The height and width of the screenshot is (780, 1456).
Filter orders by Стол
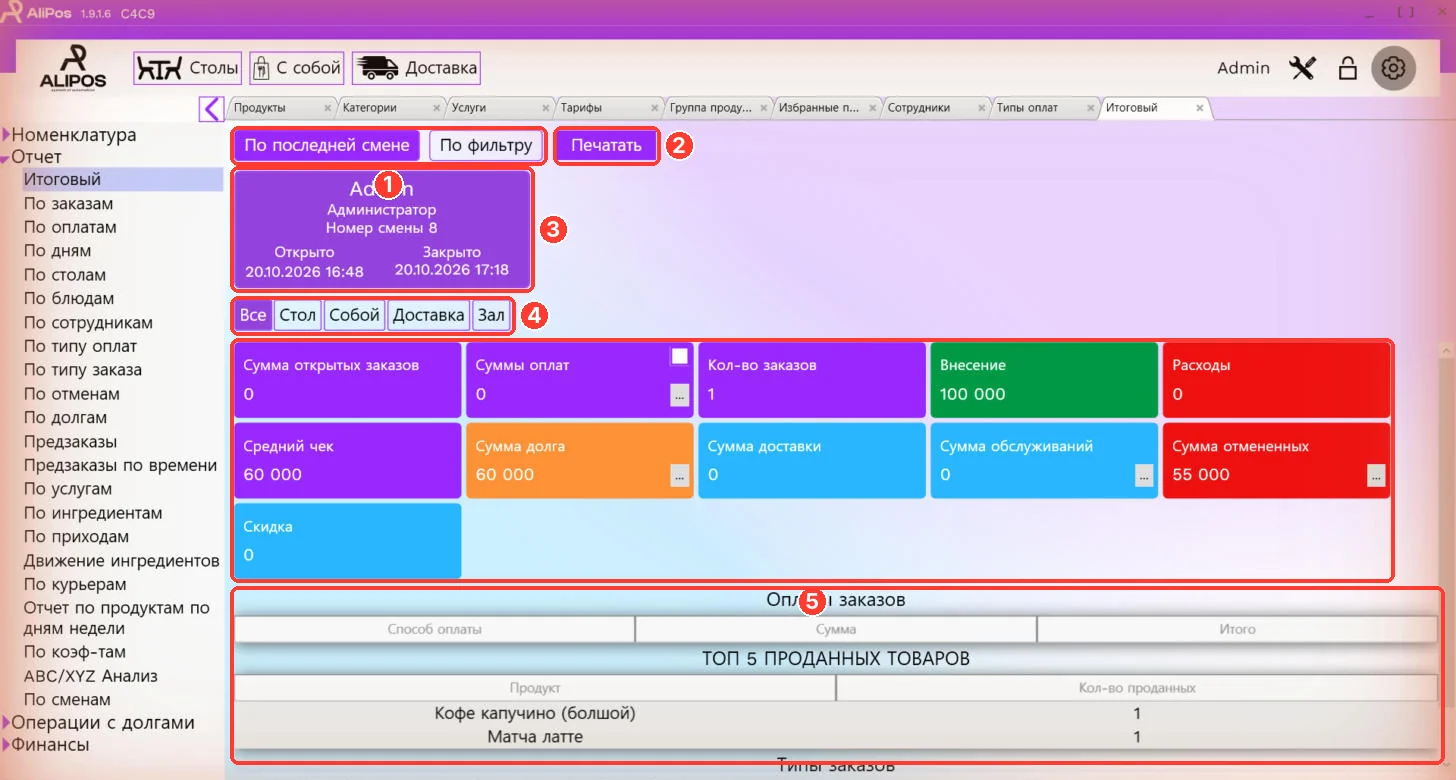tap(298, 315)
